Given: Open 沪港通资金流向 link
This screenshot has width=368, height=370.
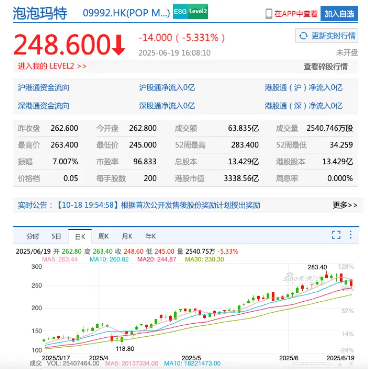Looking at the screenshot, I should (44, 88).
